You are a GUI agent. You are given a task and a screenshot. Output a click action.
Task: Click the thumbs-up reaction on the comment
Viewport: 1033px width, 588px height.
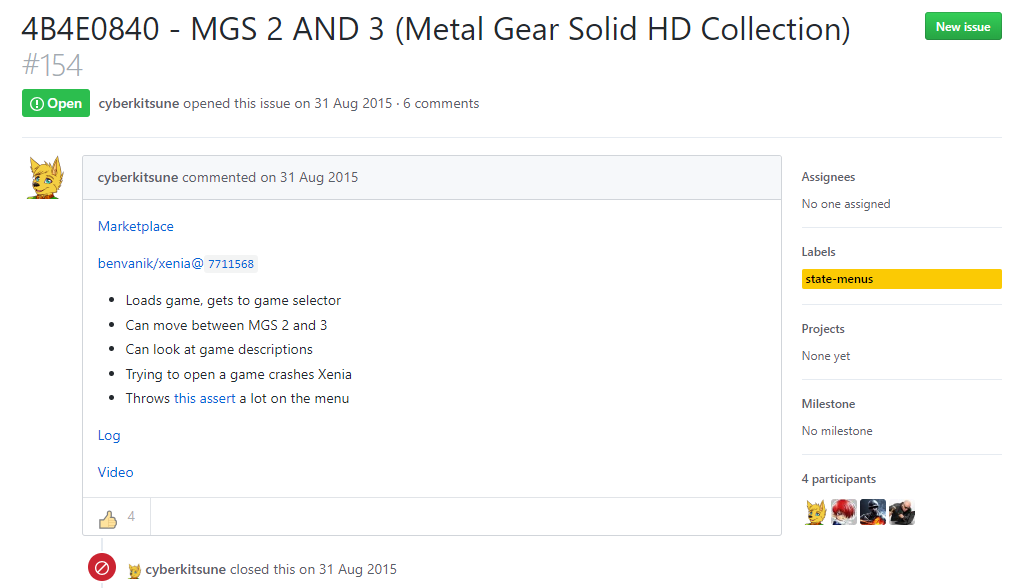(108, 518)
